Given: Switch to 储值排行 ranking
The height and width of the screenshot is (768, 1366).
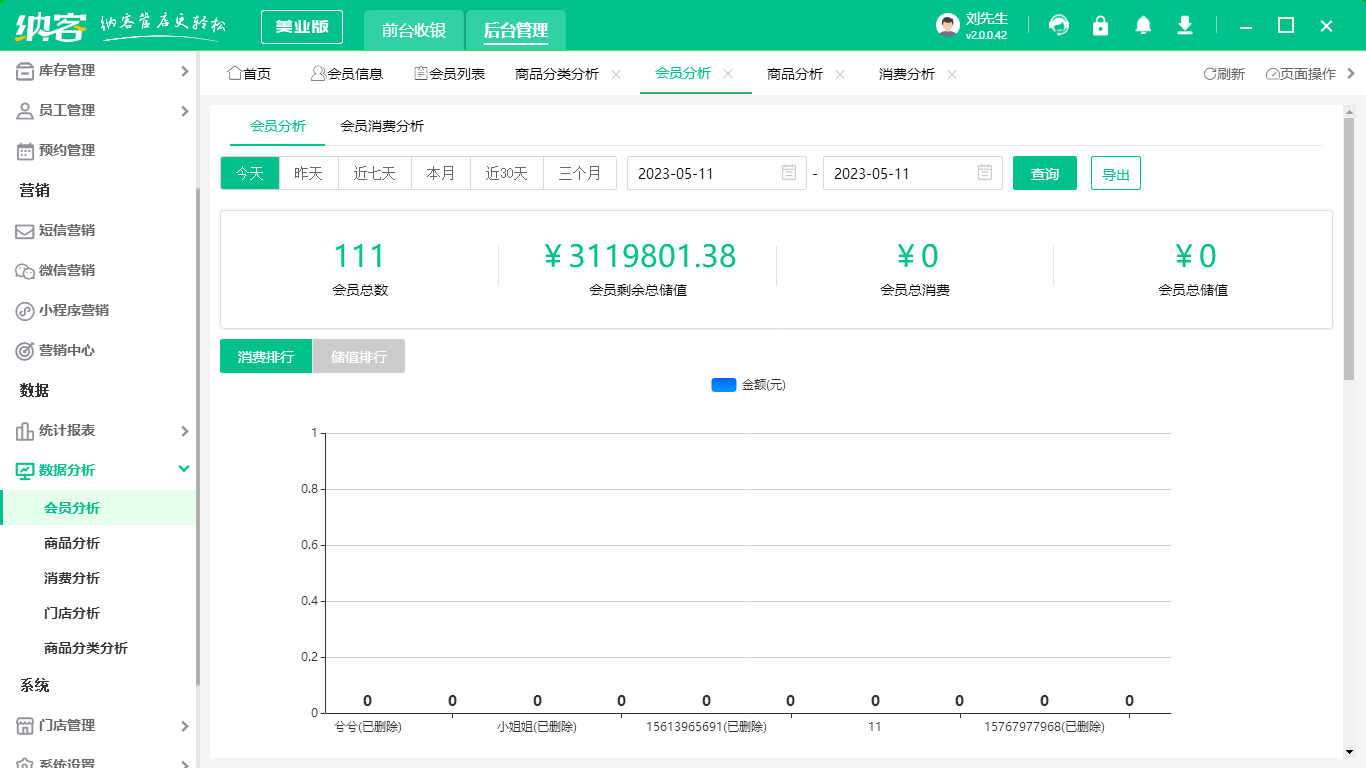Looking at the screenshot, I should pyautogui.click(x=359, y=357).
